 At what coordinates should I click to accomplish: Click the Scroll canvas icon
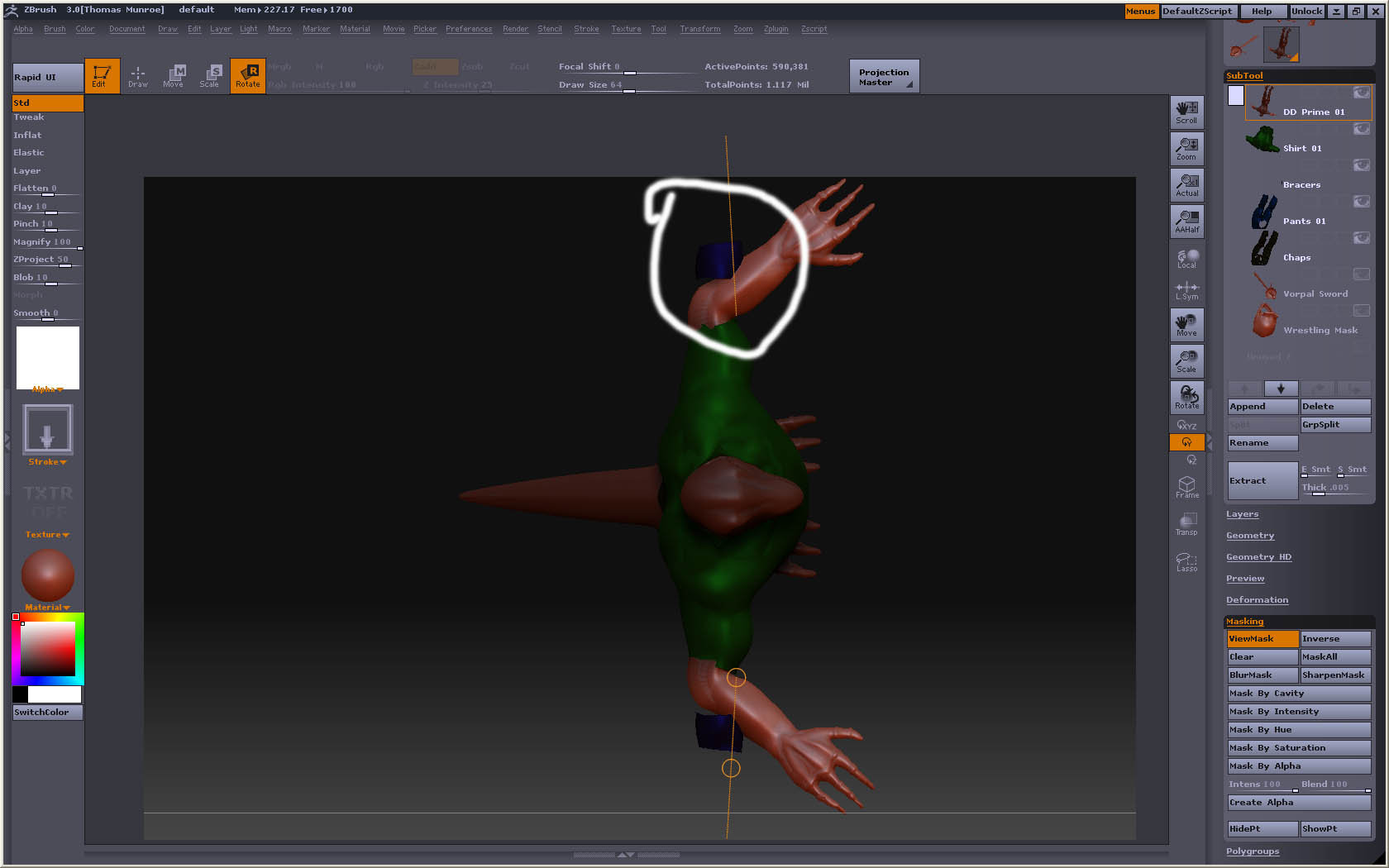pos(1186,112)
